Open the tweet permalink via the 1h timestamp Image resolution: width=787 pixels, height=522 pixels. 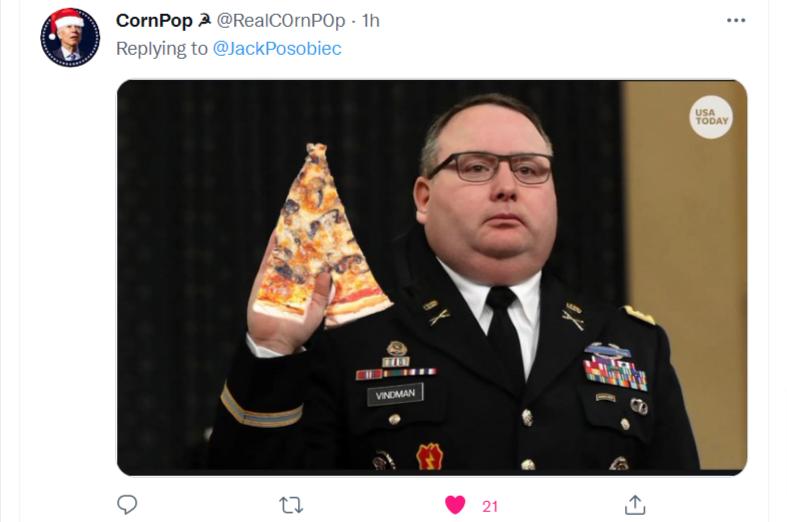pos(370,21)
